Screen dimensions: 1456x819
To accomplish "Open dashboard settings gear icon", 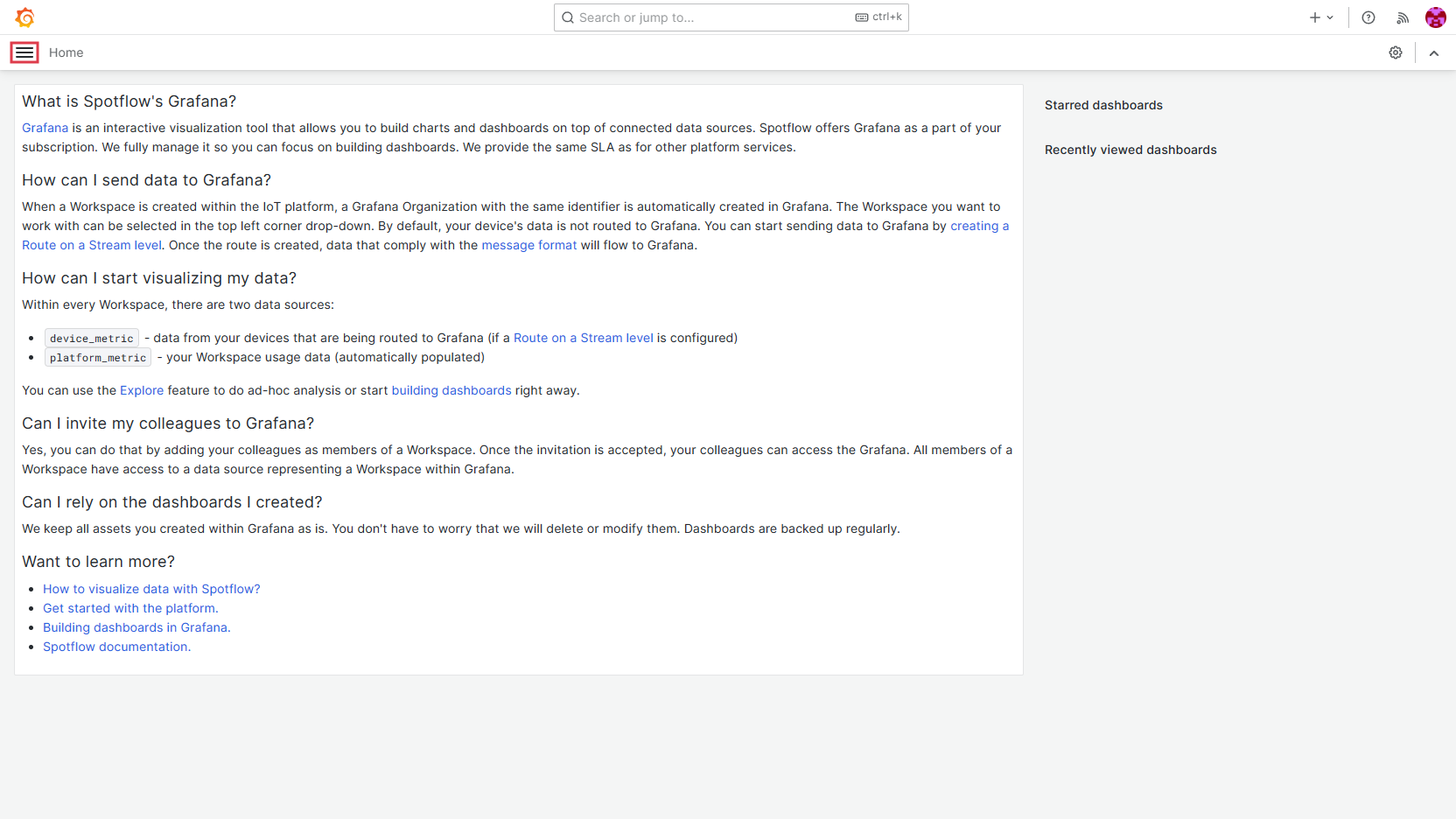I will (x=1396, y=52).
